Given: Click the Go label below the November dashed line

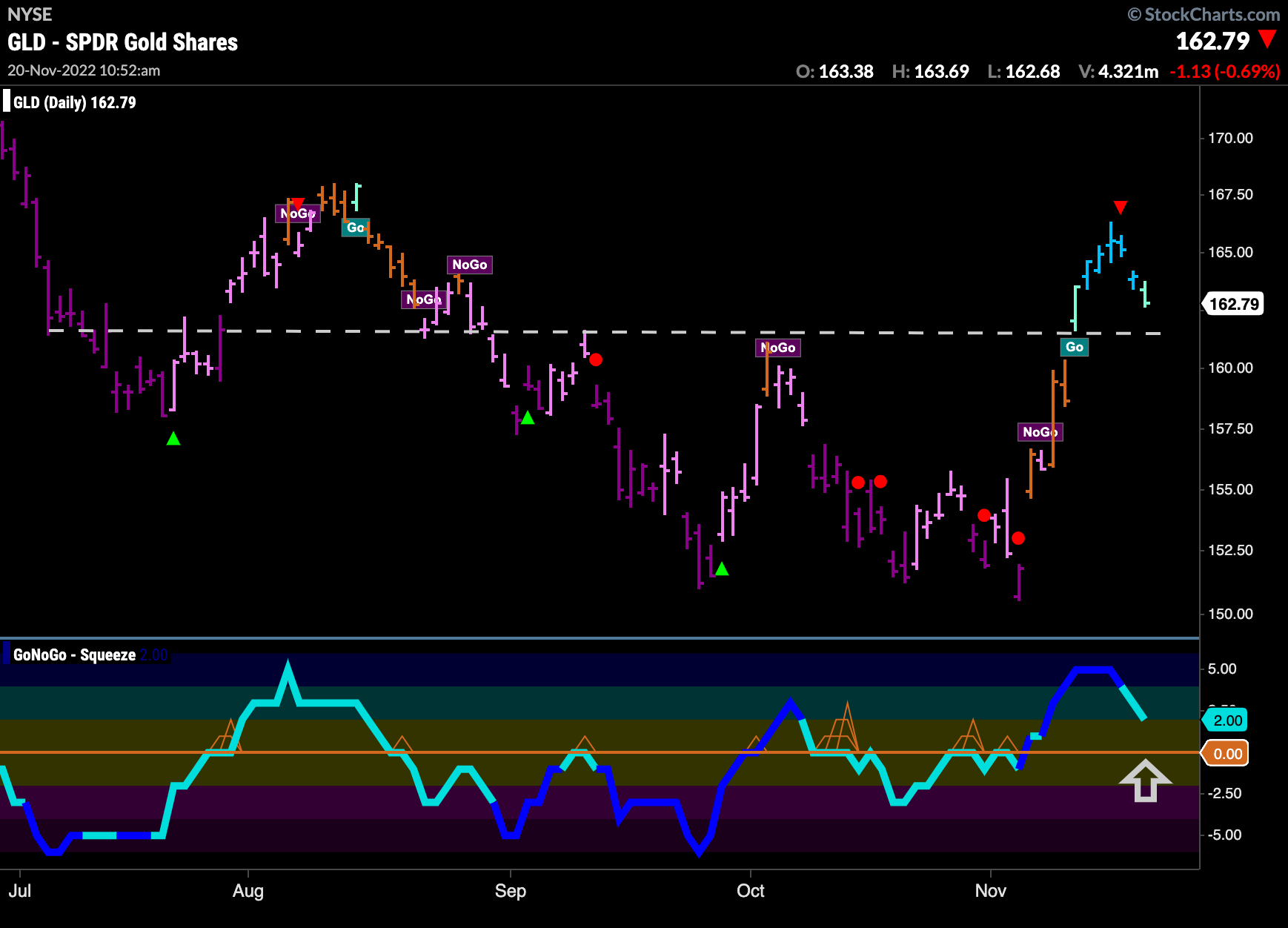Looking at the screenshot, I should coord(1075,347).
